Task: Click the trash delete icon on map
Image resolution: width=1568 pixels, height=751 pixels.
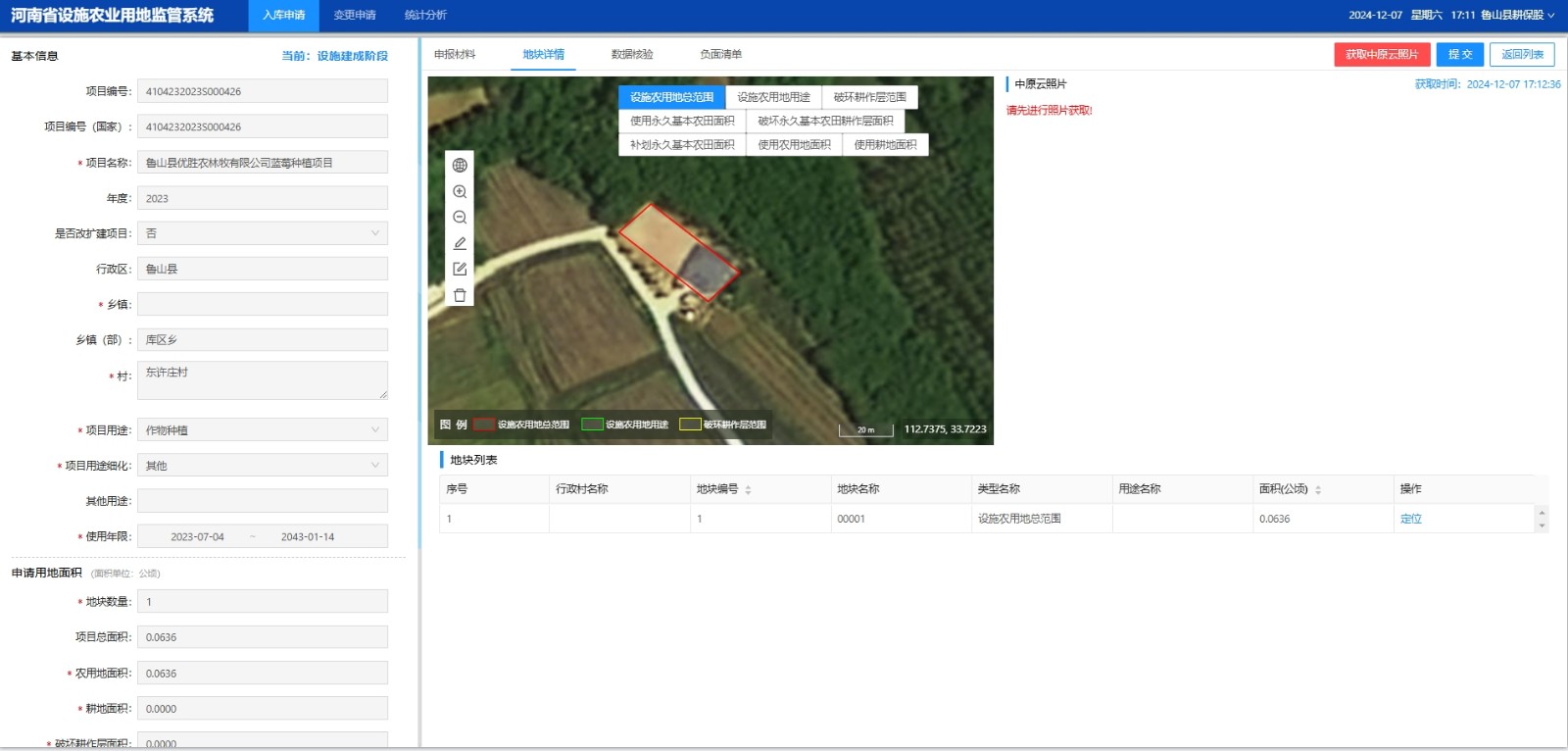Action: [x=460, y=295]
